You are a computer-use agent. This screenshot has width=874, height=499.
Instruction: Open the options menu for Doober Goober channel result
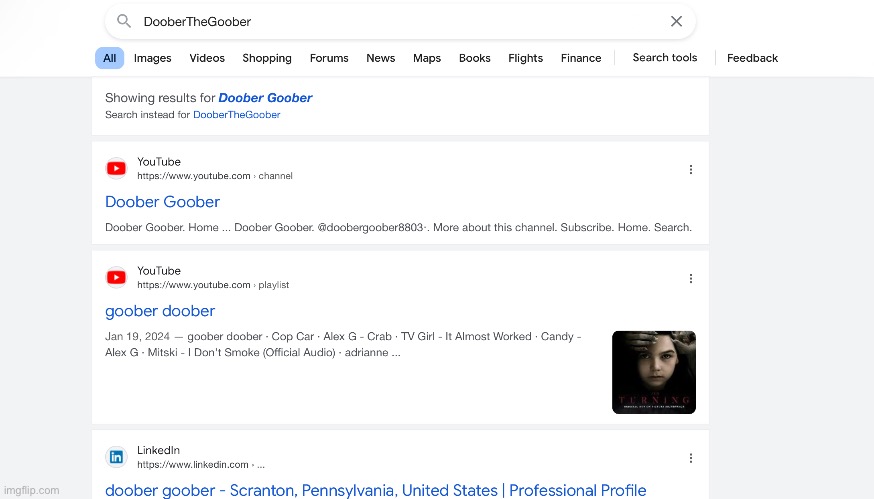coord(691,169)
